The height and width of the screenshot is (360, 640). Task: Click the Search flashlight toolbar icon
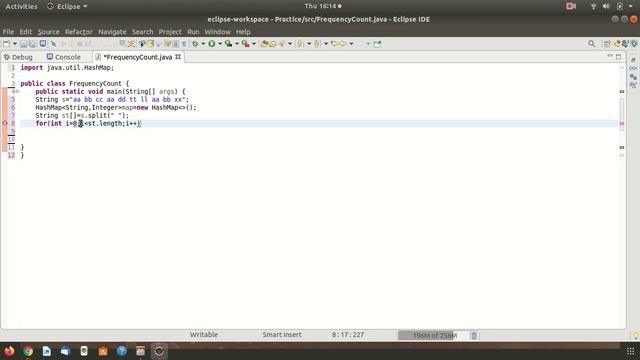click(282, 44)
